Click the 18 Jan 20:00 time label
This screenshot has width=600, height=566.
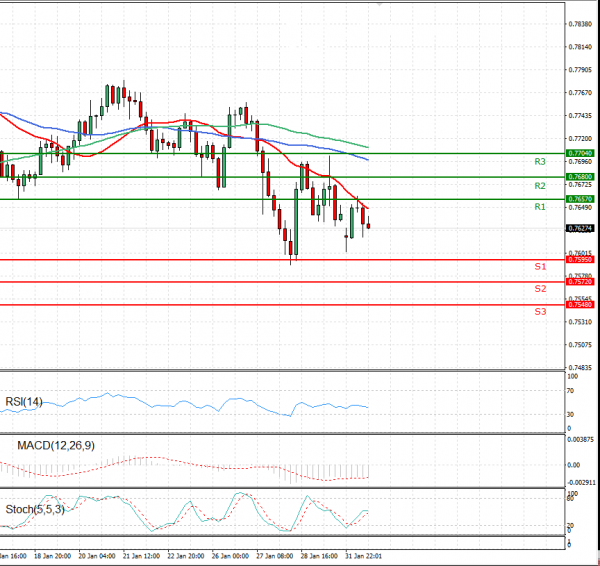point(52,556)
